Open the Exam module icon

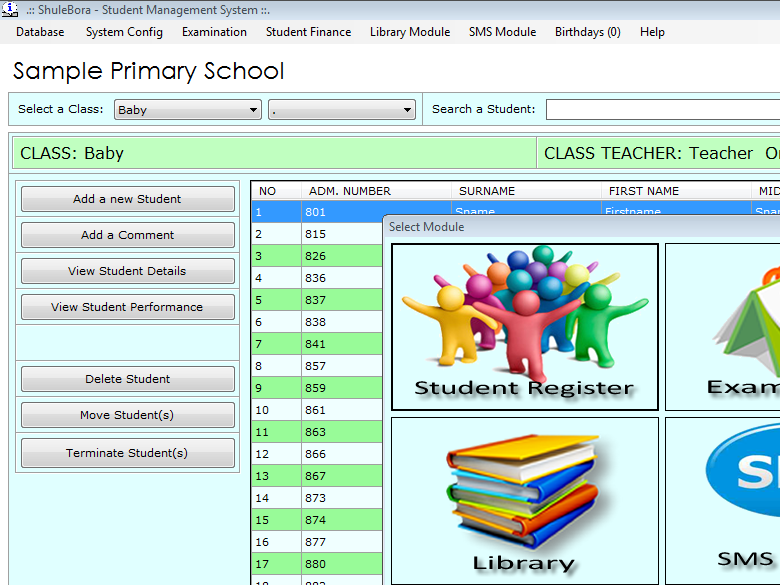[722, 326]
